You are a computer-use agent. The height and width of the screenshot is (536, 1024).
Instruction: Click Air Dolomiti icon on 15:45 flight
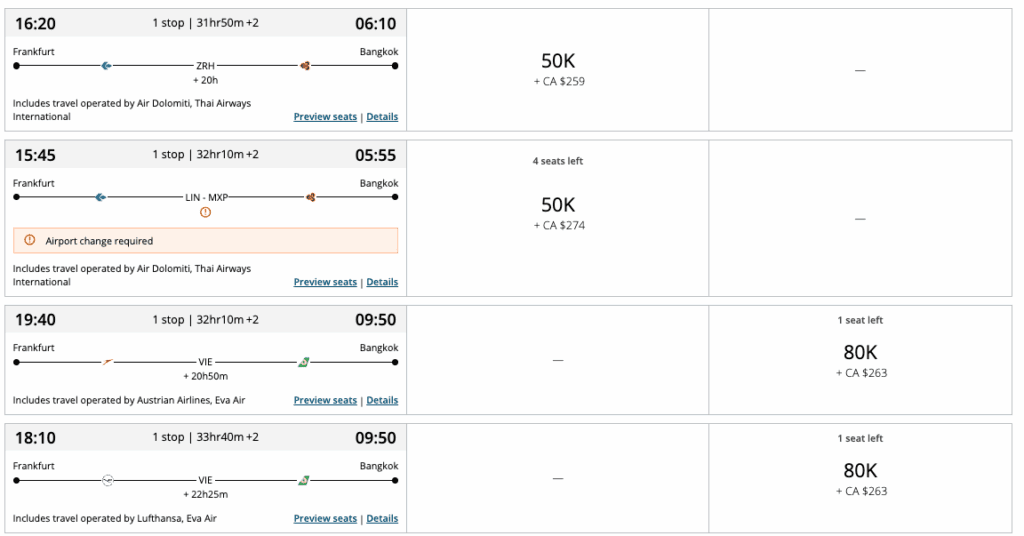point(100,197)
